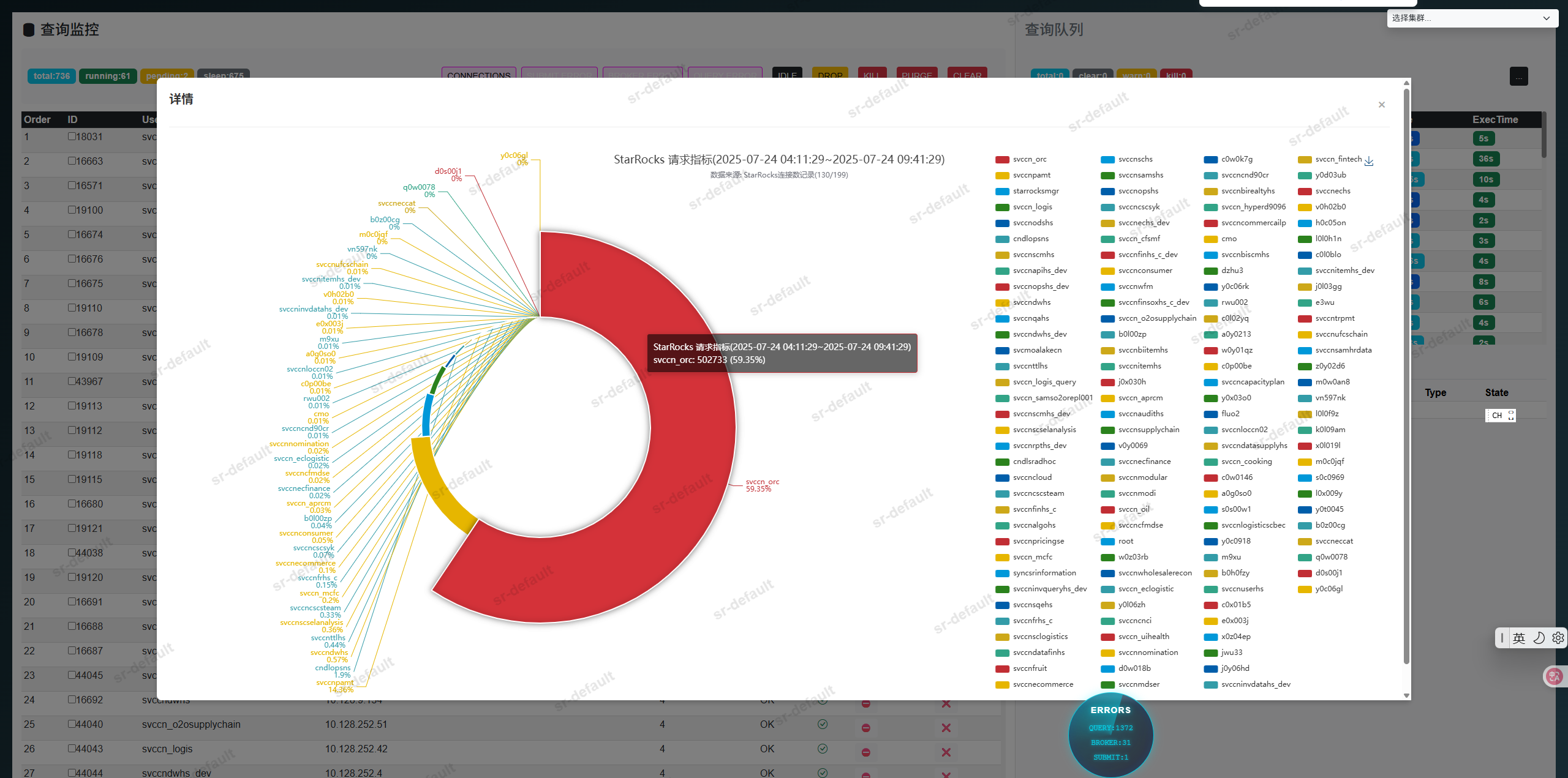Click the ExecTime column header
This screenshot has height=778, width=1568.
pos(1494,119)
